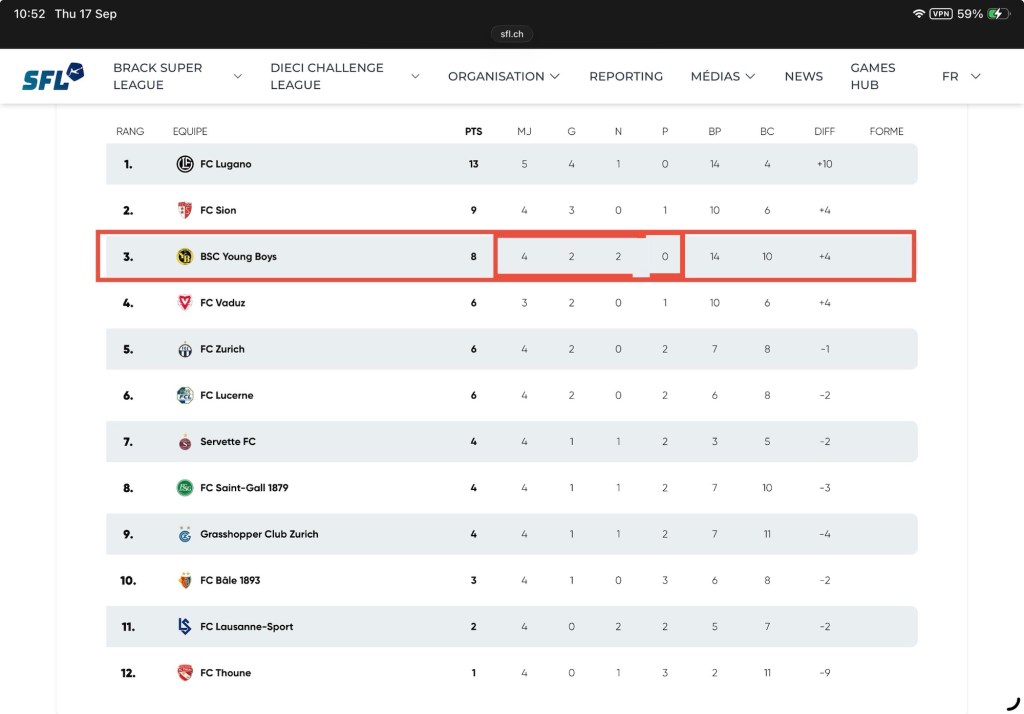The image size is (1024, 714).
Task: Click the Grasshopper Club Zurich crest
Action: pos(185,534)
